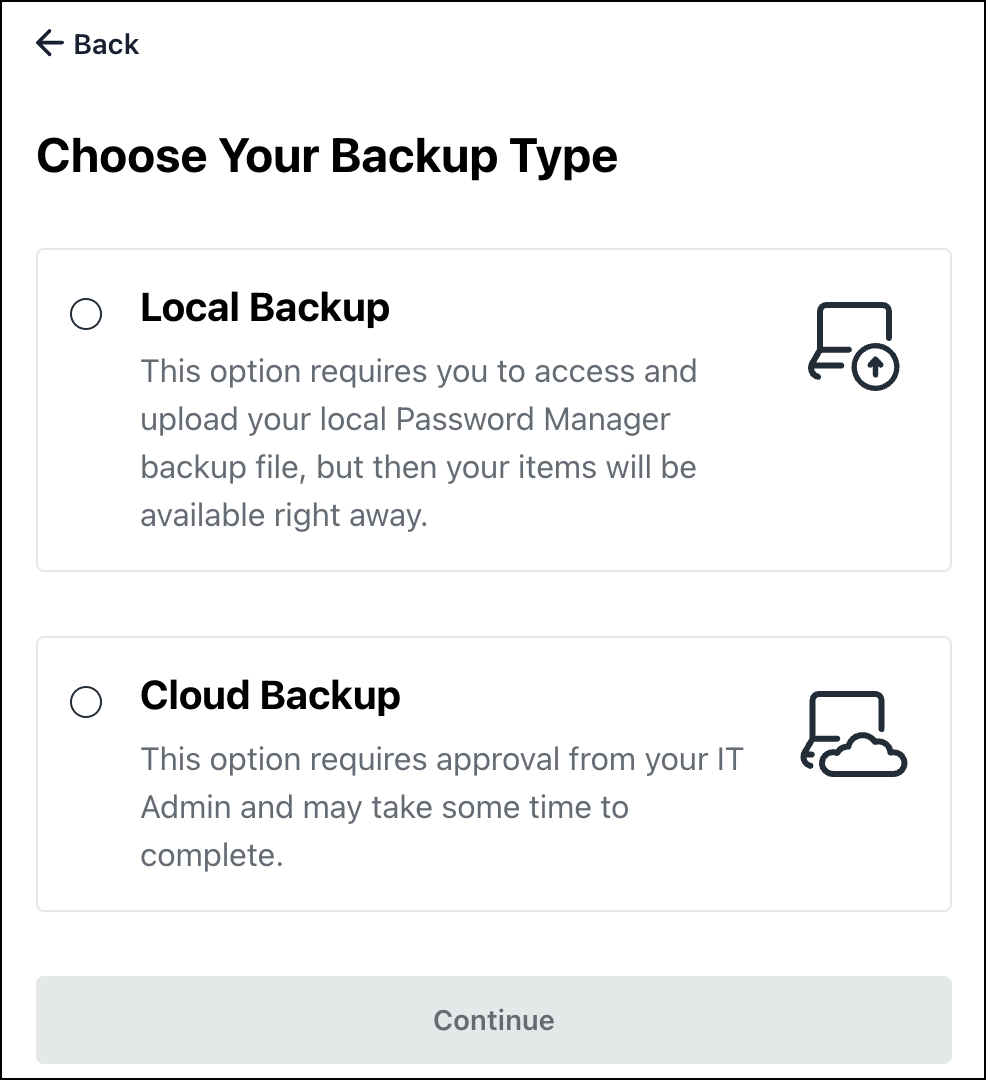Click the Continue button
Screen dimensions: 986x1080
click(x=493, y=1020)
